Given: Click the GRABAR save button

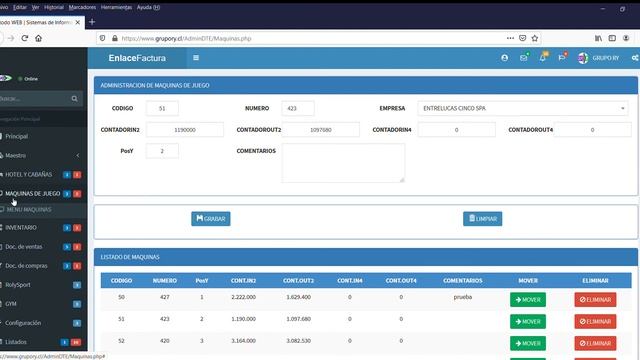Looking at the screenshot, I should coord(211,219).
